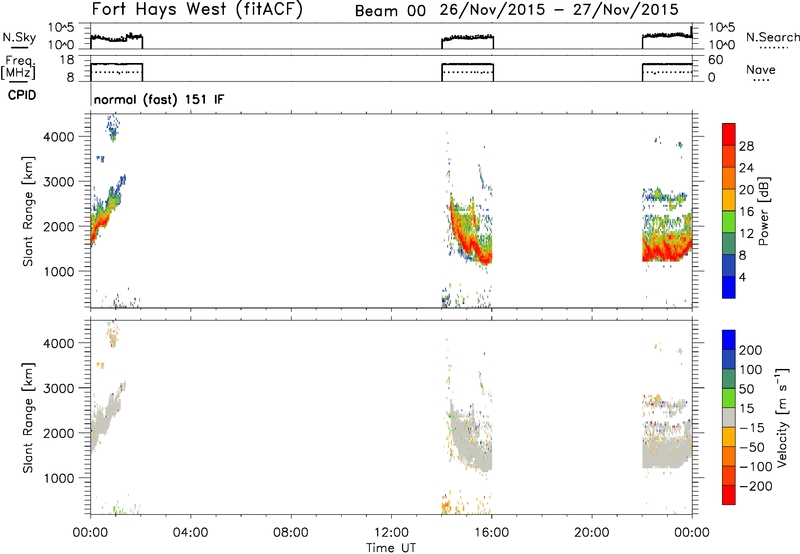Click the 'N.Sky' legend label

pos(19,37)
